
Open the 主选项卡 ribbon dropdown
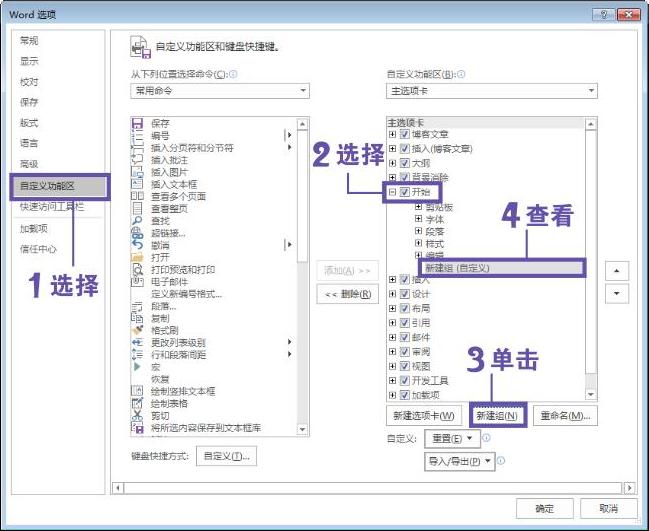(492, 91)
